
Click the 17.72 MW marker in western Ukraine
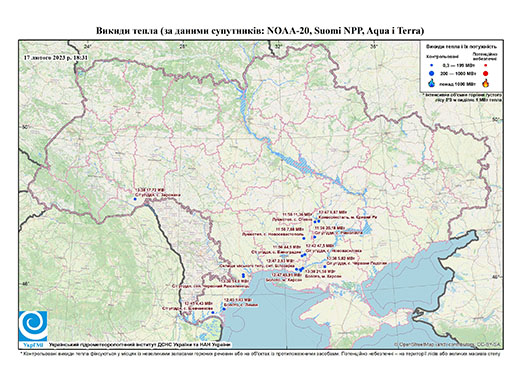135,199
